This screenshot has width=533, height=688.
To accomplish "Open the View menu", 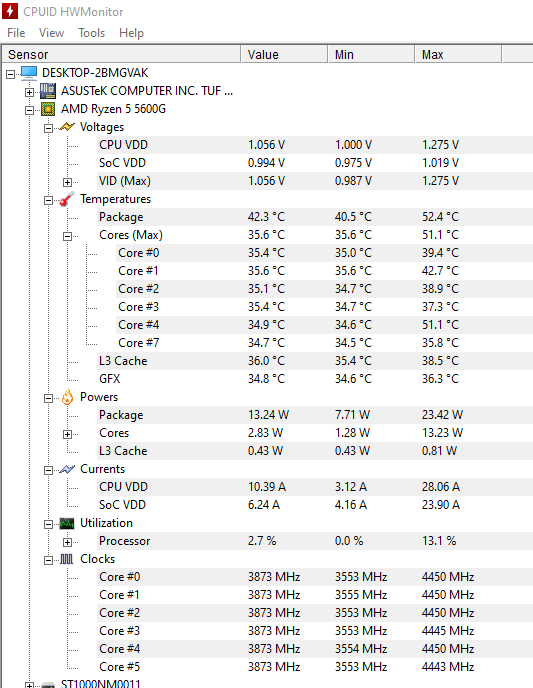I will coord(51,33).
